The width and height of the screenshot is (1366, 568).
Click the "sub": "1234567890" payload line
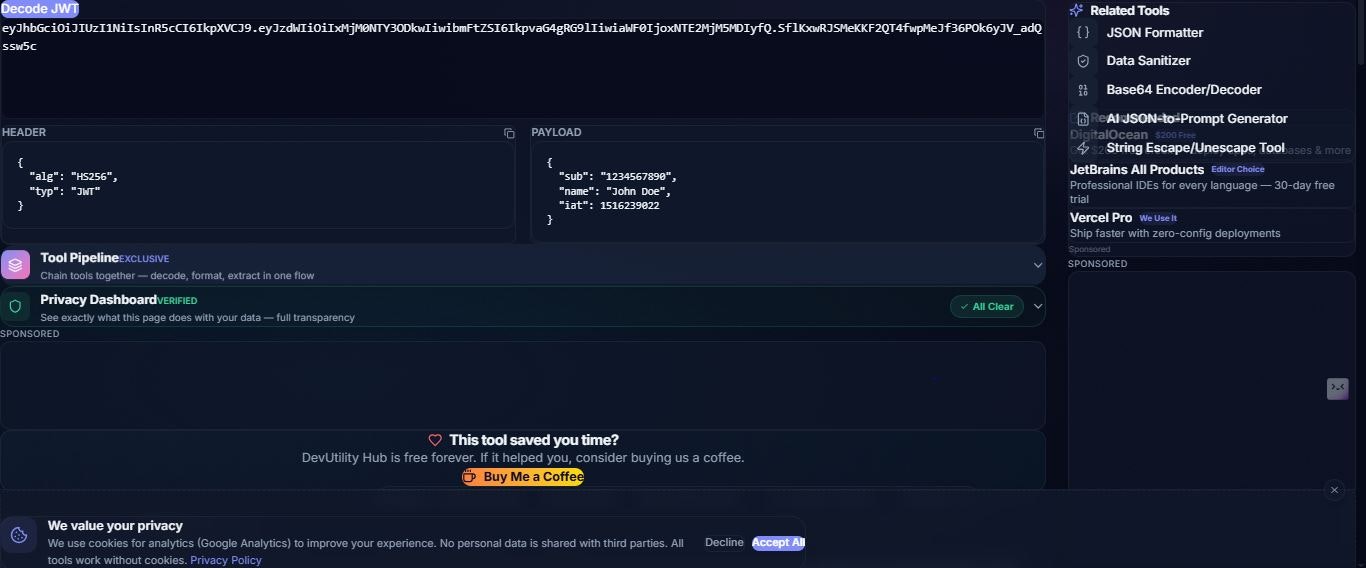[617, 177]
